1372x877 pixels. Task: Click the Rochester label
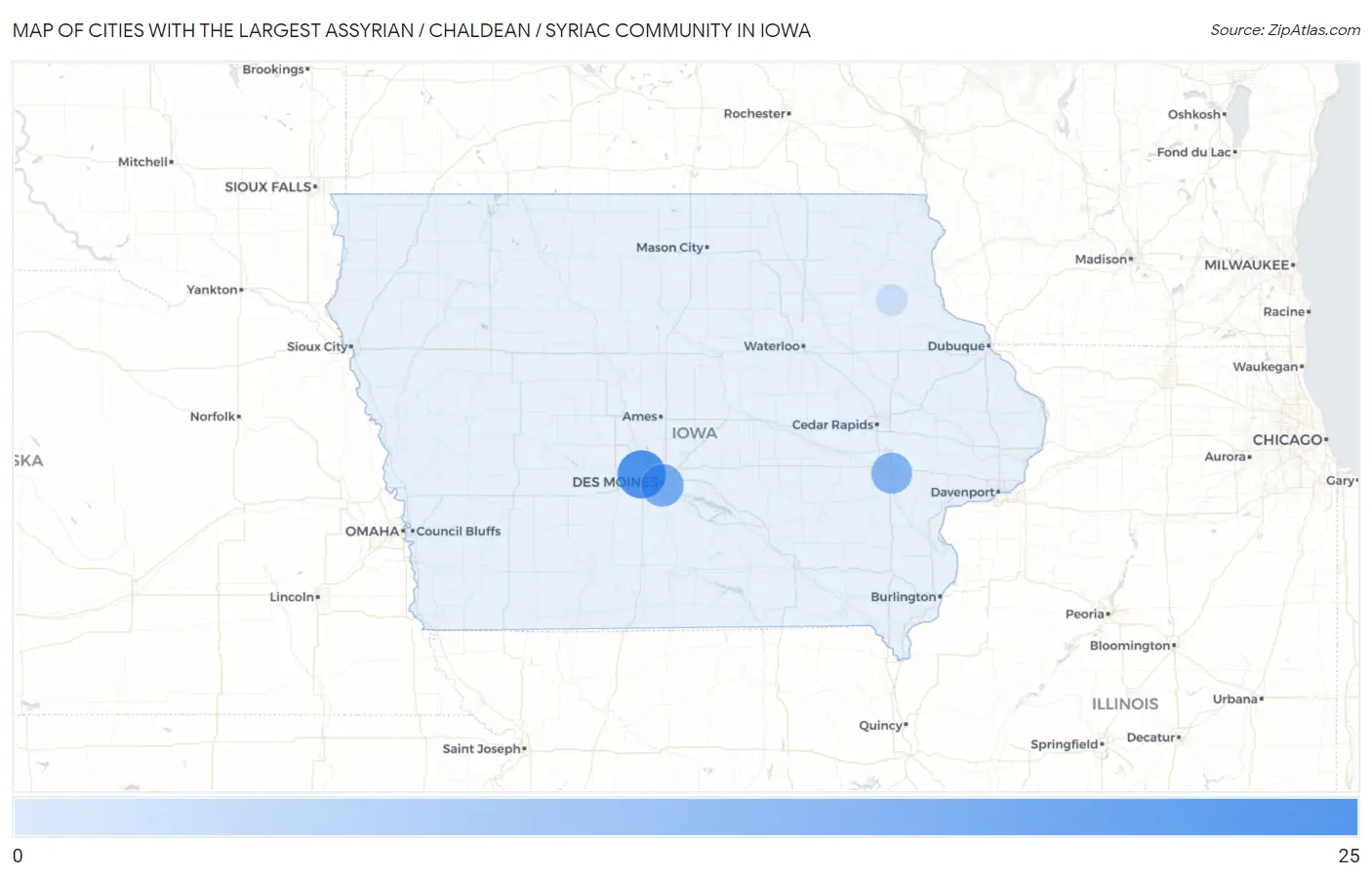click(x=754, y=113)
